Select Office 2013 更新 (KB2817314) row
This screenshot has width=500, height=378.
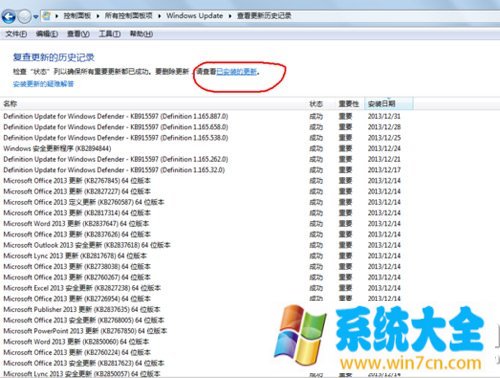[202, 213]
